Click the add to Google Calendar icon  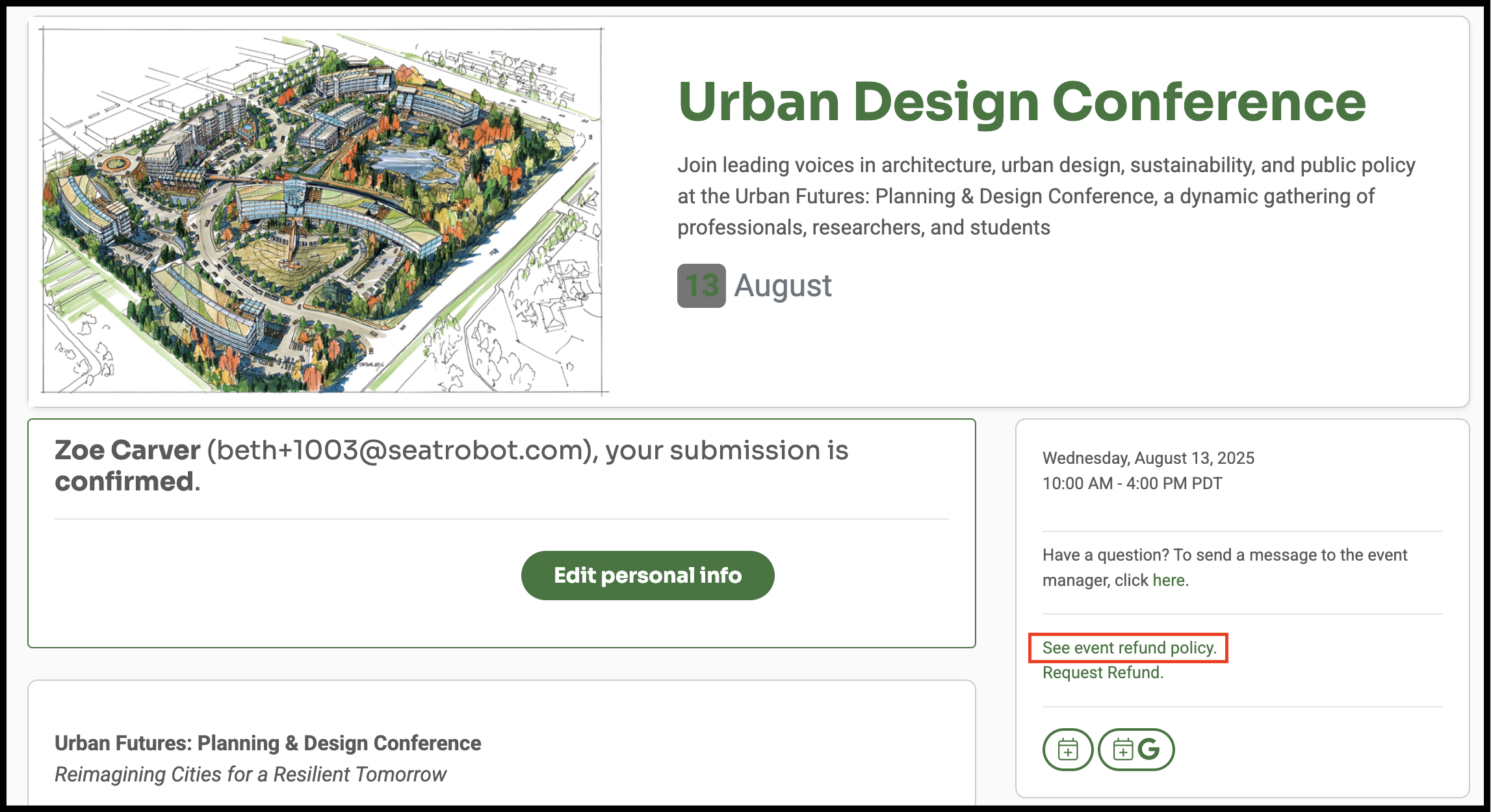click(x=1136, y=749)
